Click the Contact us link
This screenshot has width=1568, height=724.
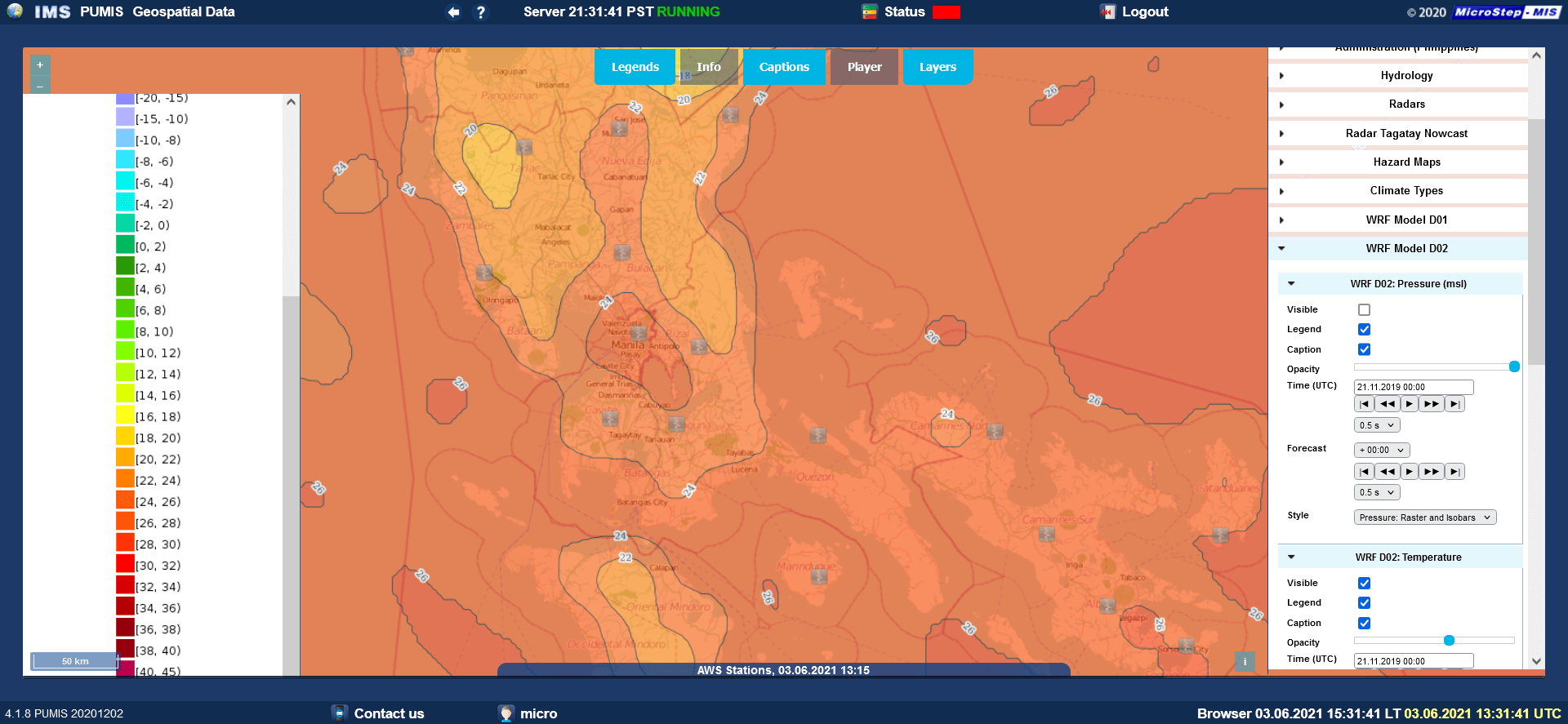(x=389, y=713)
